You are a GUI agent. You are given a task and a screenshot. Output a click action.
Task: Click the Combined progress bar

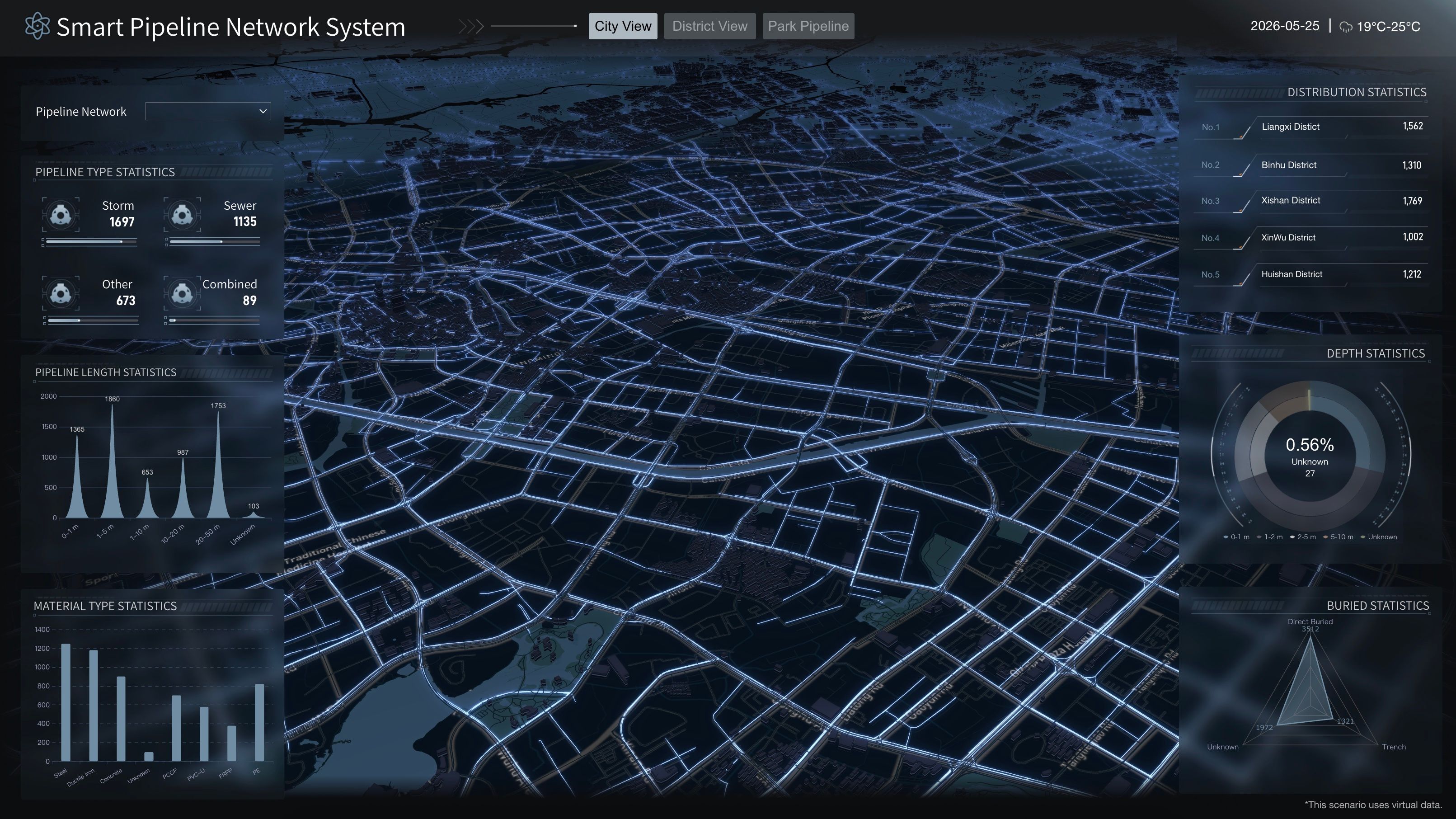215,320
